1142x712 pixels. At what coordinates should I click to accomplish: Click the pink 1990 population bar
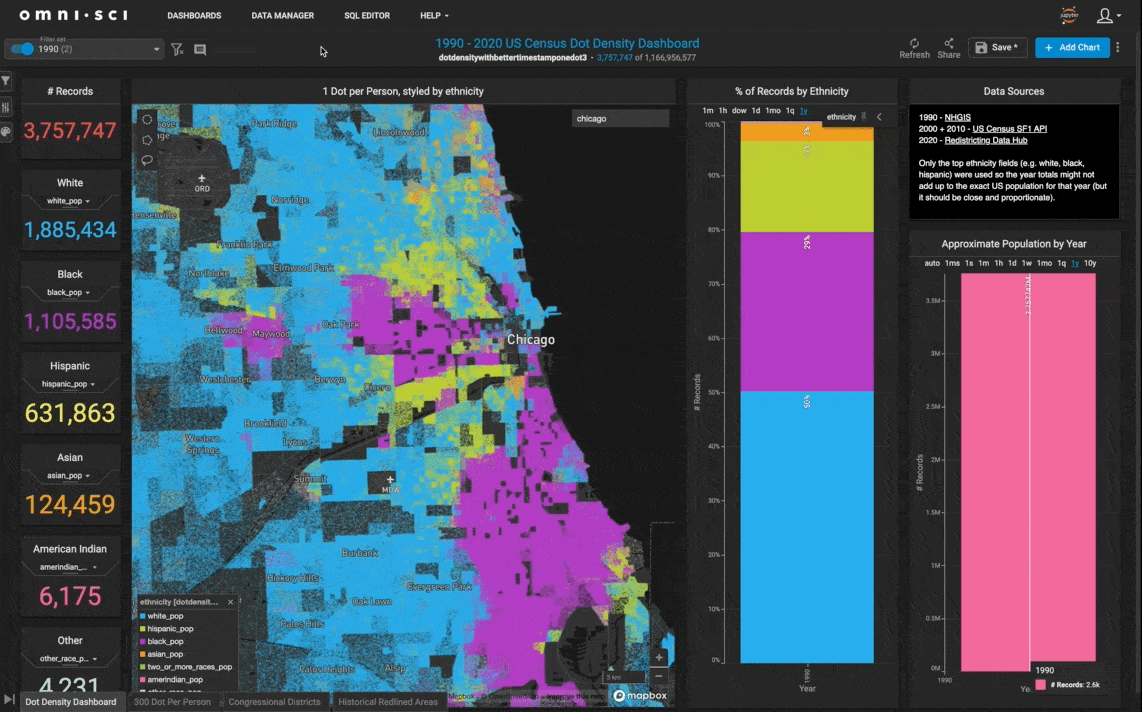[x=1028, y=472]
